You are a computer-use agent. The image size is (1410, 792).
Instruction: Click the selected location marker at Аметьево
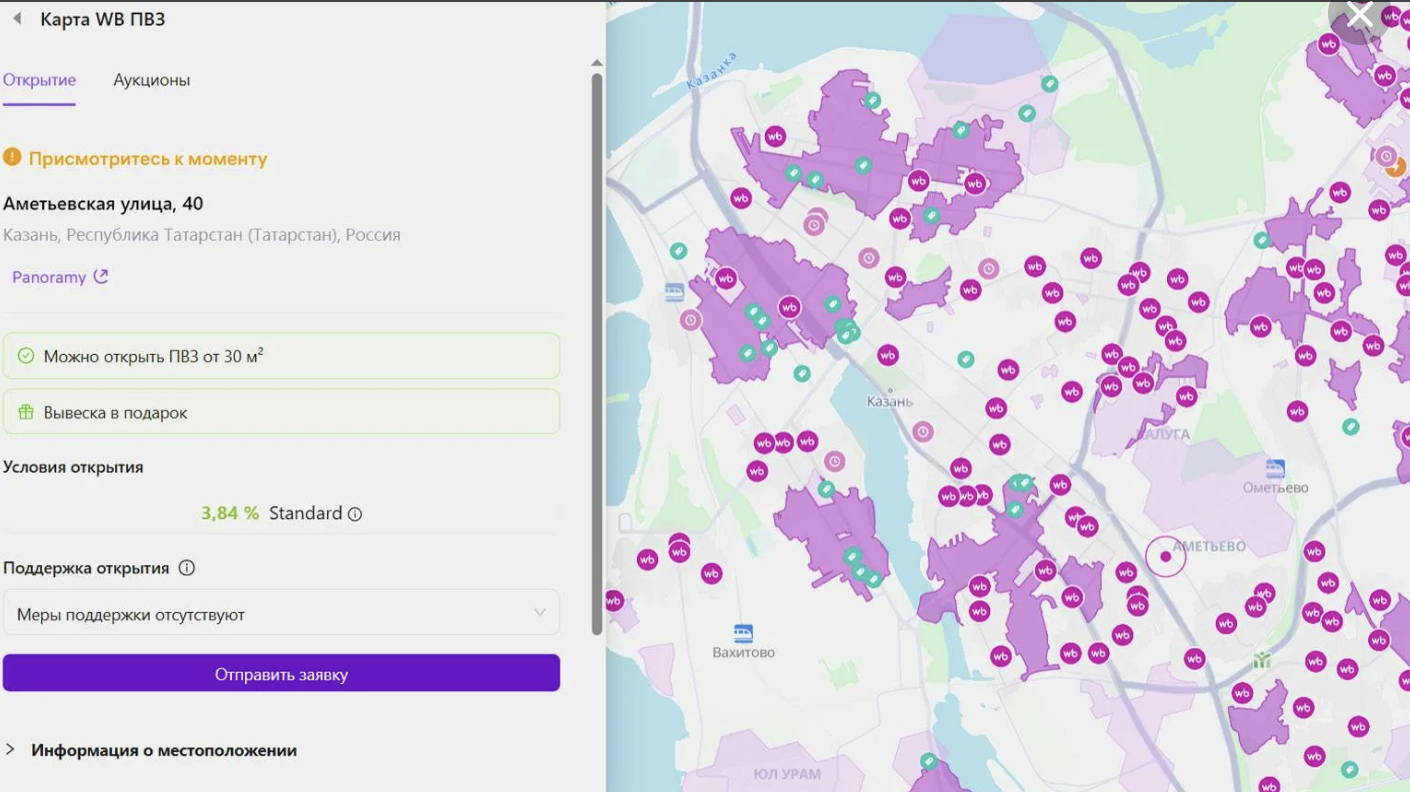[x=1165, y=556]
